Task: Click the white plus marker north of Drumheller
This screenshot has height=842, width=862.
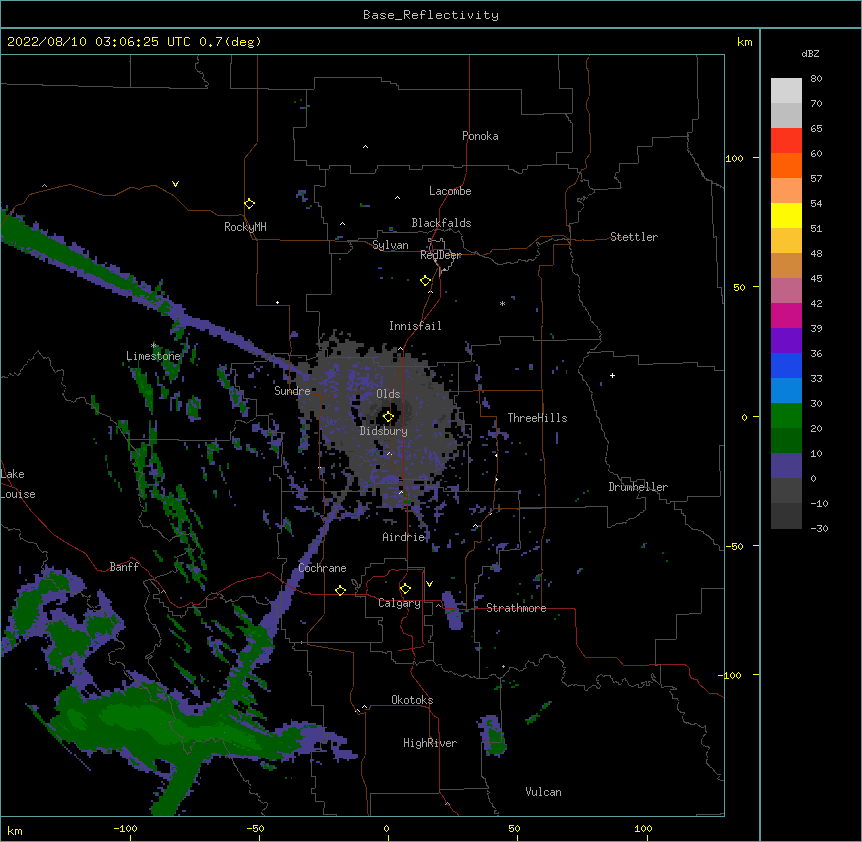Action: click(x=612, y=375)
